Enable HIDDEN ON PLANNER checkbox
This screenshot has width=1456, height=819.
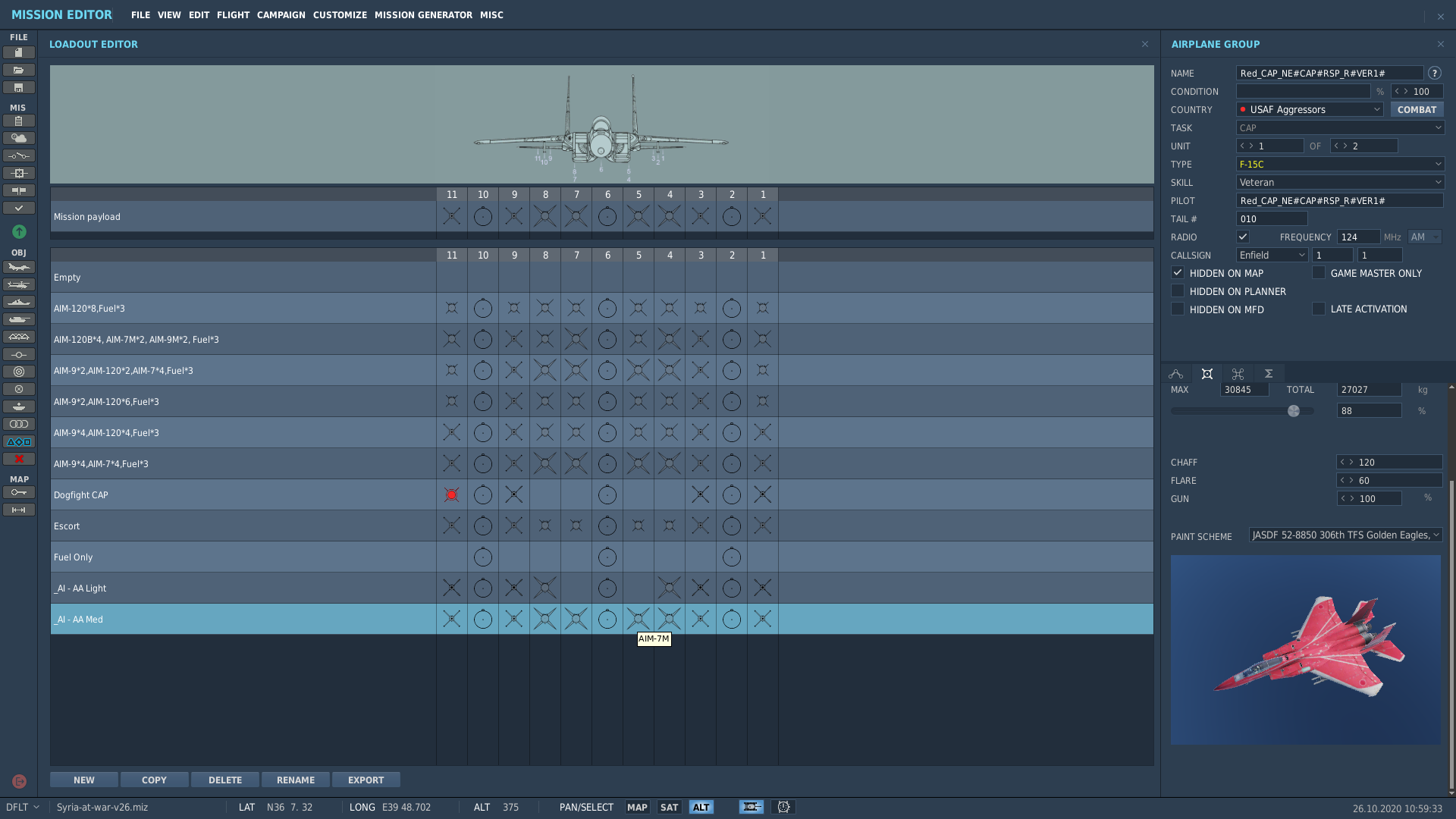pyautogui.click(x=1178, y=290)
